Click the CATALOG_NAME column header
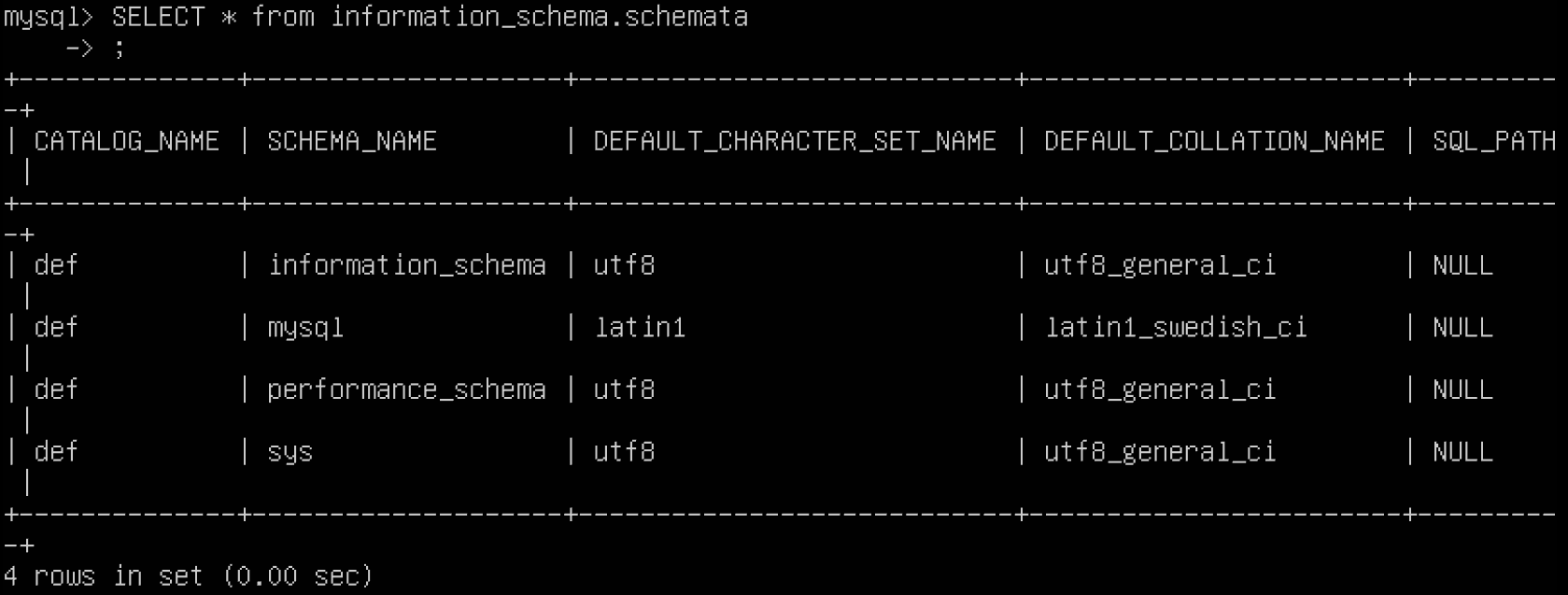Screen dimensions: 1568x595 (x=127, y=141)
